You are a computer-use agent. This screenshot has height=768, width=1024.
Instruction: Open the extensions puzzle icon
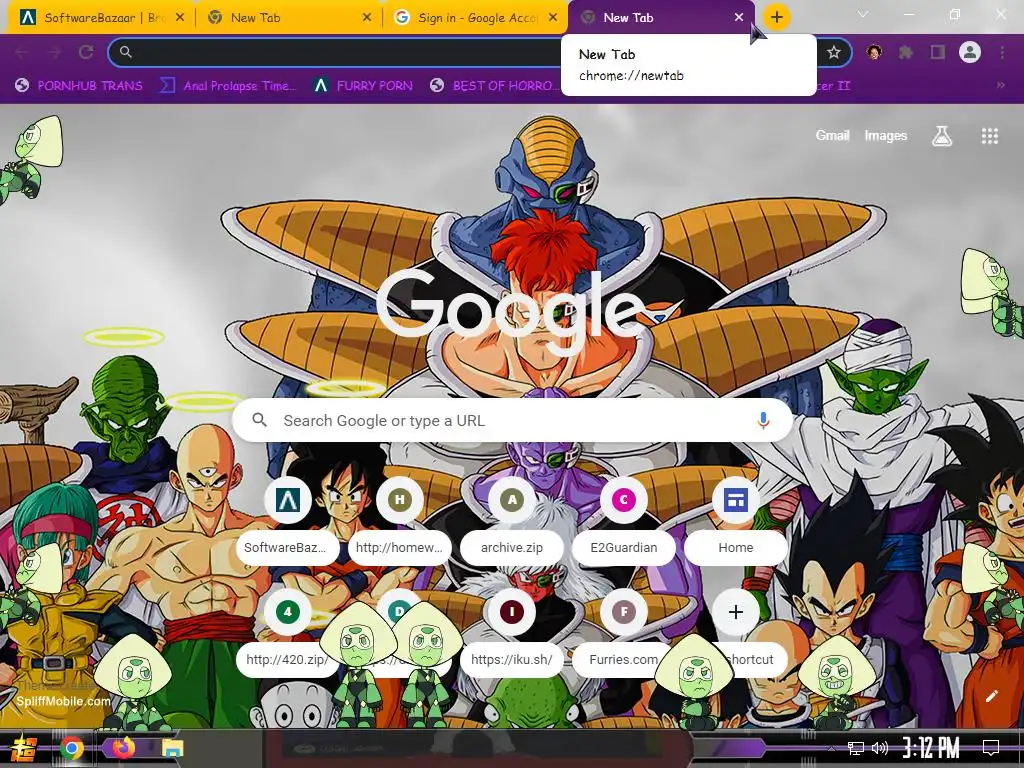pos(906,52)
